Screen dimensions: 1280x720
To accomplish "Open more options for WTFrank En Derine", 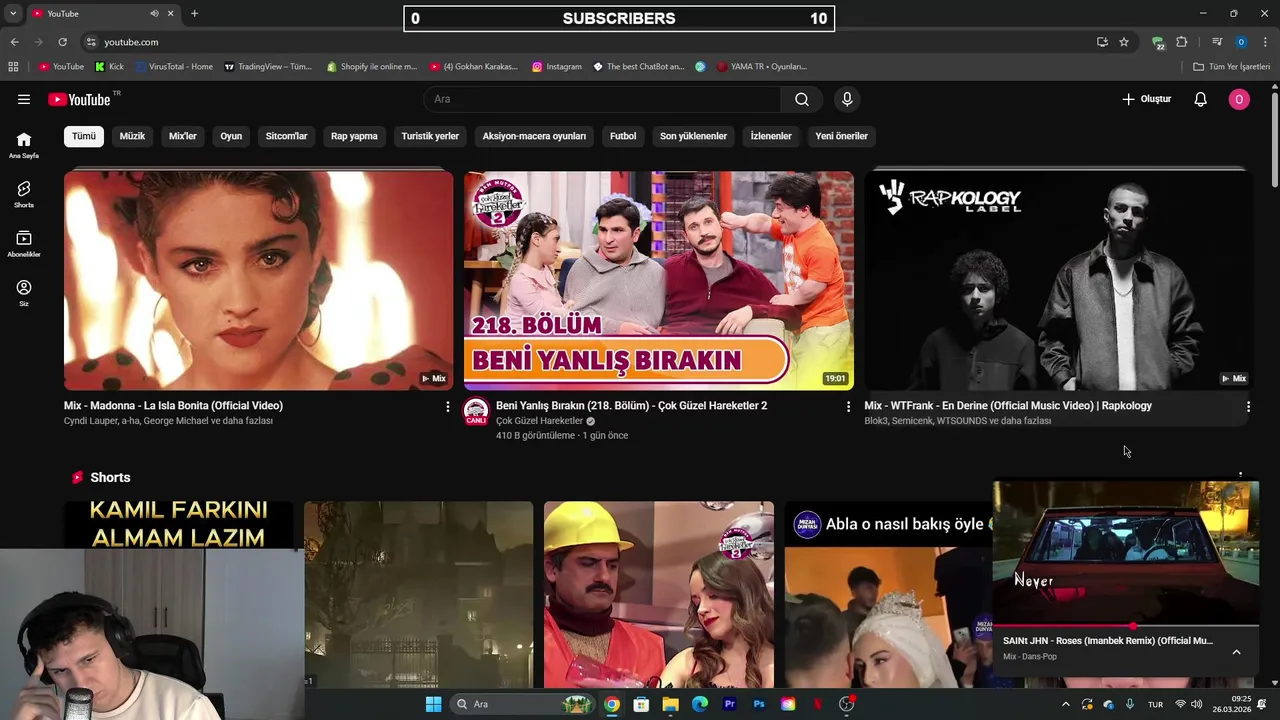I will pyautogui.click(x=1248, y=407).
